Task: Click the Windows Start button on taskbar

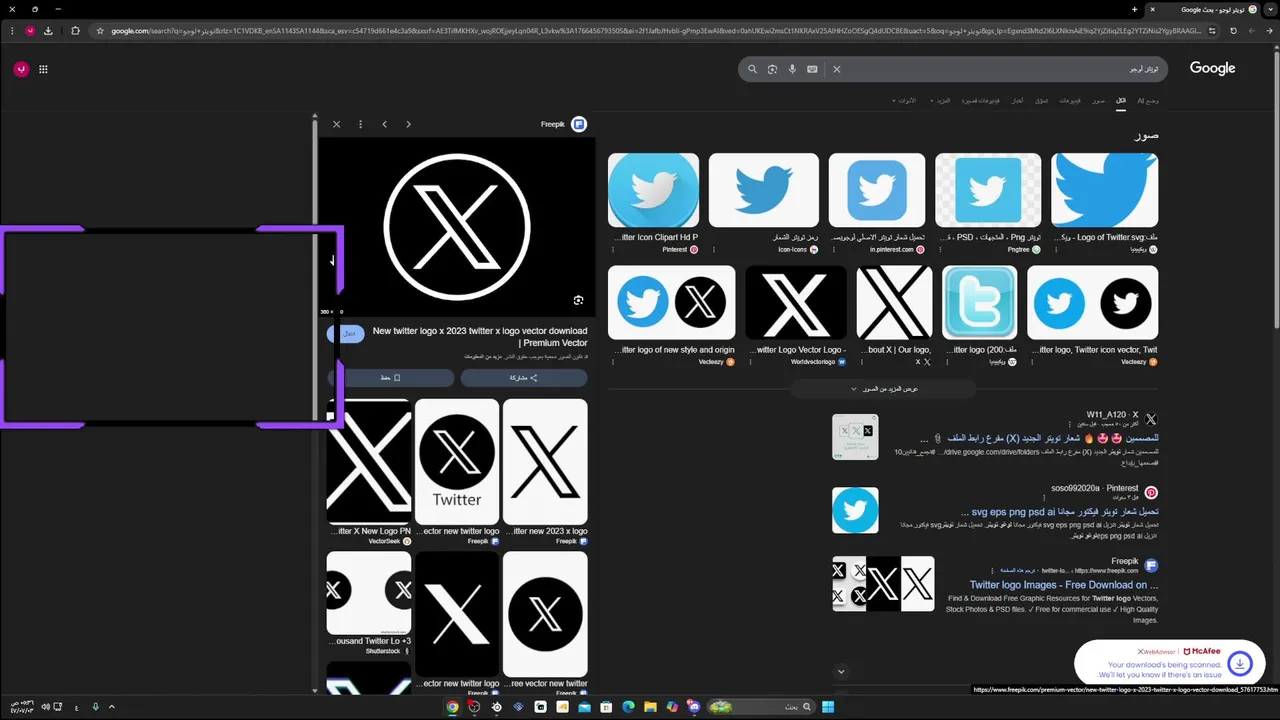Action: (828, 707)
